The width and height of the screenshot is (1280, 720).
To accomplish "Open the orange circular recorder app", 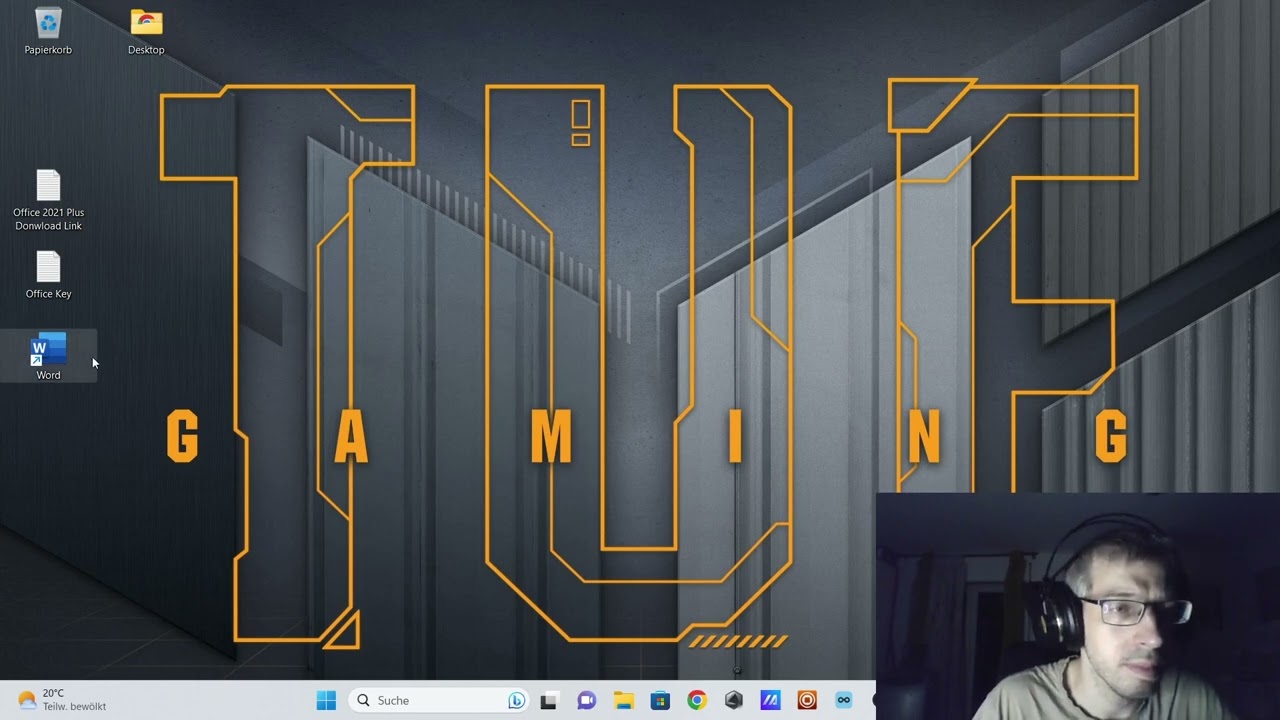I will (807, 700).
